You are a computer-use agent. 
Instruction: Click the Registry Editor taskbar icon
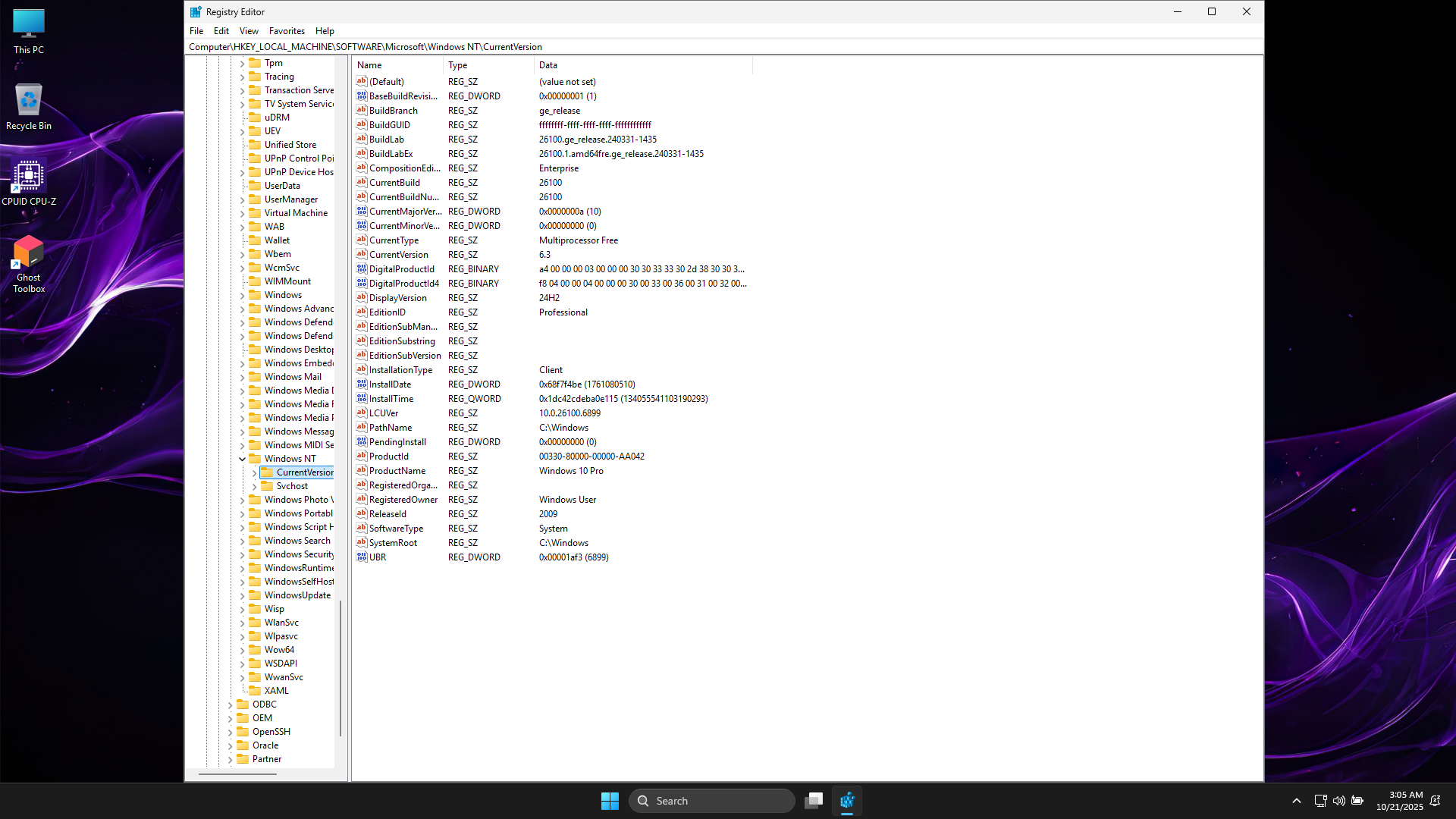847,801
